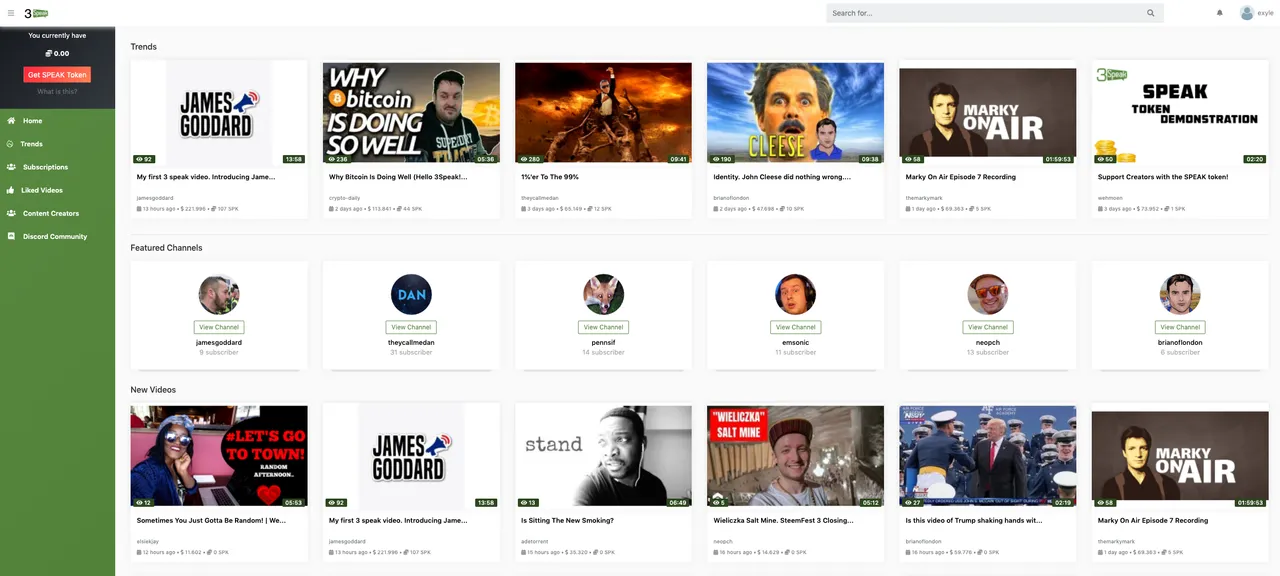Open theycallmedan DAN avatar

tap(411, 295)
